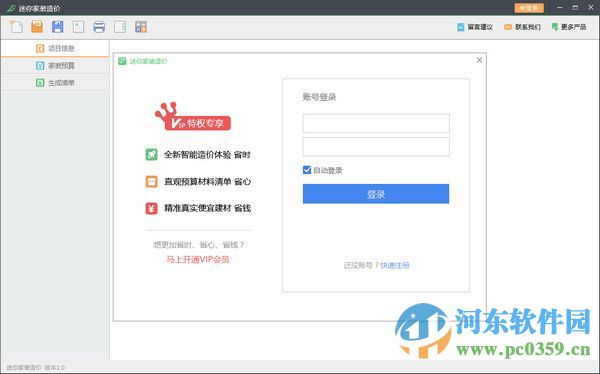
Task: Open the list sheet toolbar icon
Action: pos(120,26)
